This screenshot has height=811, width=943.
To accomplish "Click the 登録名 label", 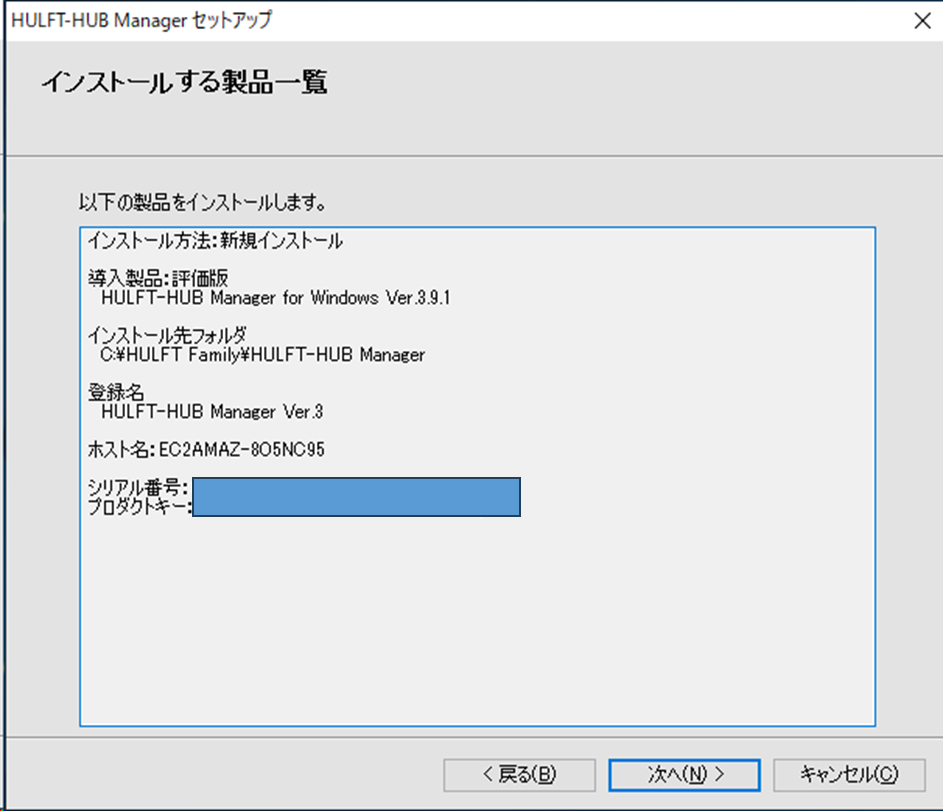I will (x=116, y=392).
